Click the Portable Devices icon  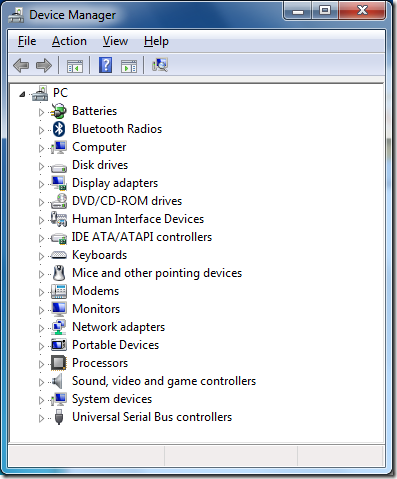tap(59, 345)
